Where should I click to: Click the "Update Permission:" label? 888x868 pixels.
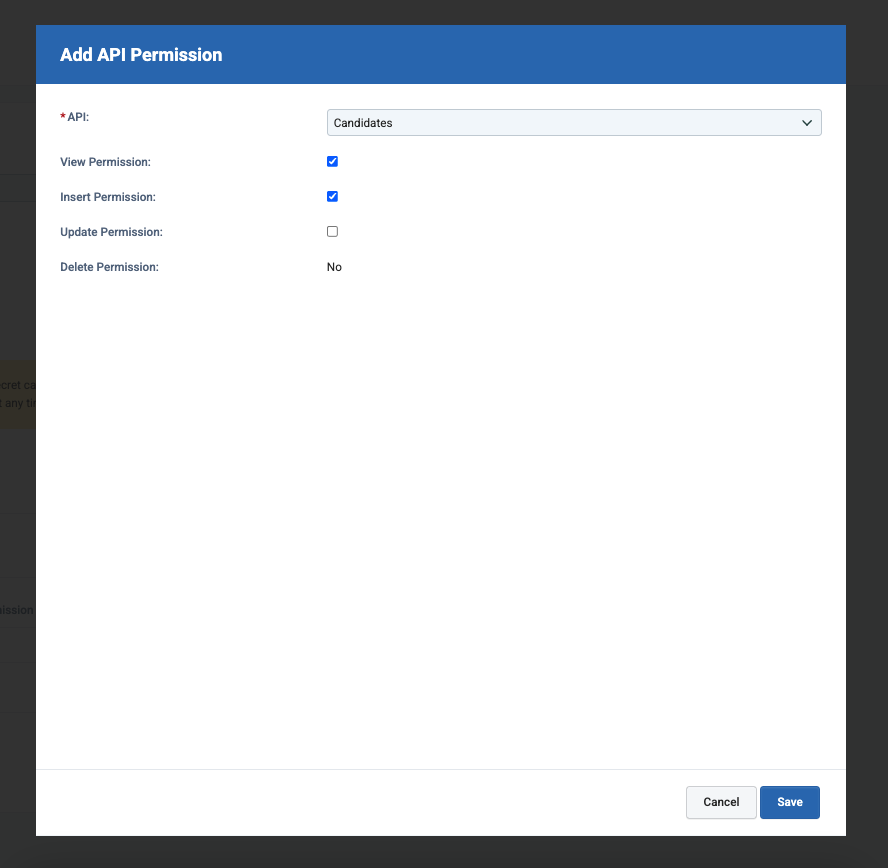click(111, 231)
